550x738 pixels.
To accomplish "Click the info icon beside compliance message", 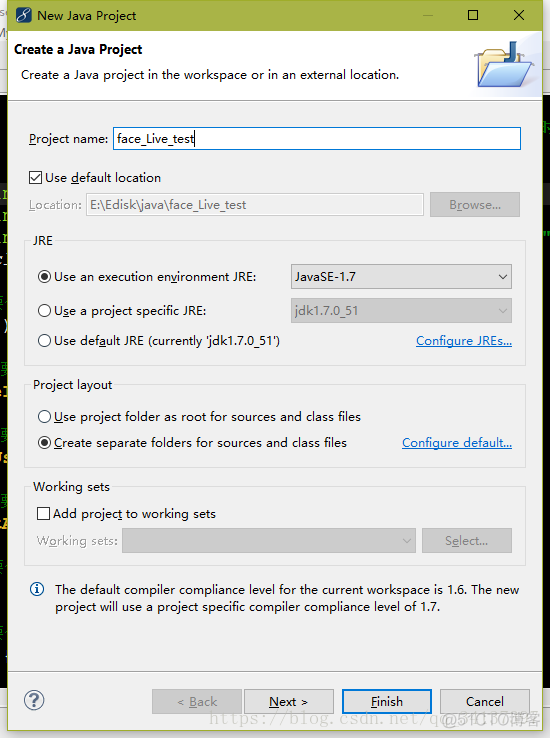I will point(37,589).
